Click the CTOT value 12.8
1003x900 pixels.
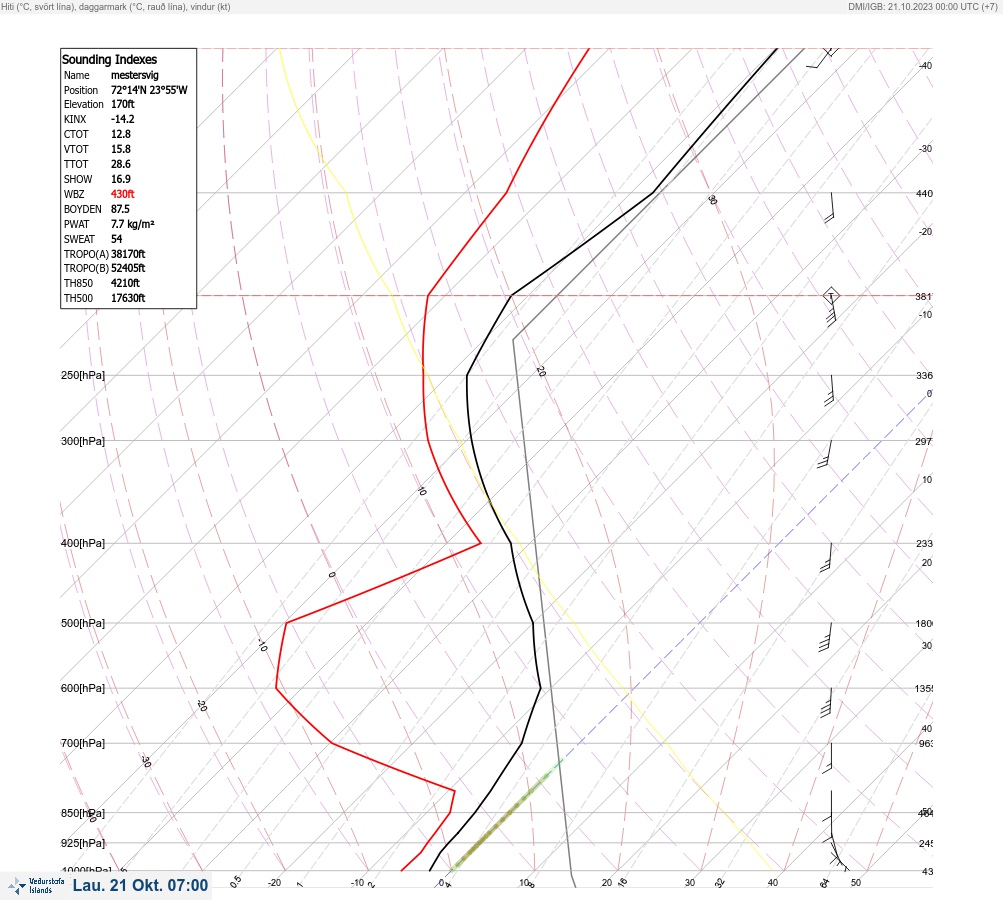click(x=120, y=134)
